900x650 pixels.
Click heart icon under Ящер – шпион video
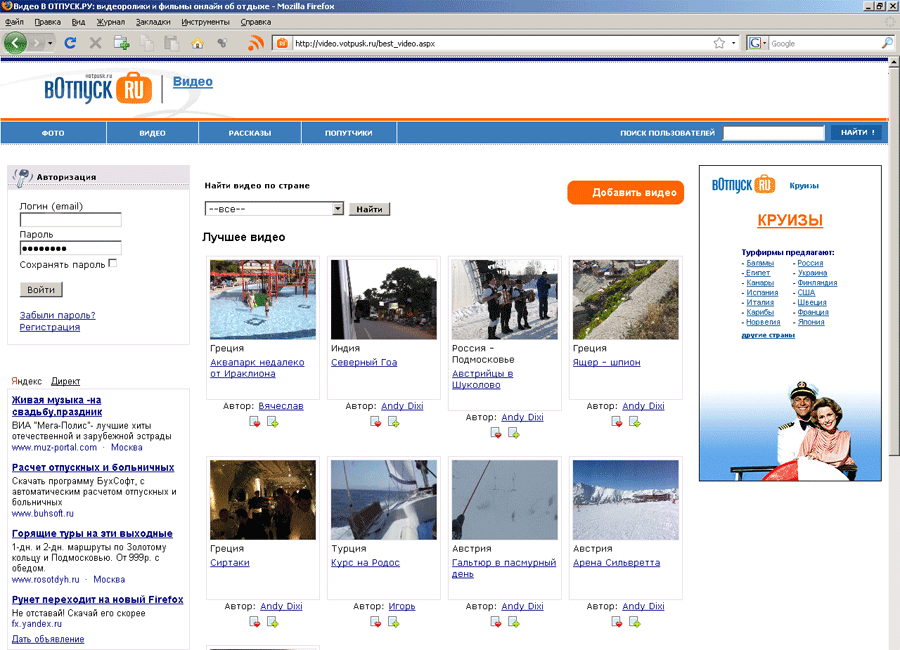coord(617,422)
